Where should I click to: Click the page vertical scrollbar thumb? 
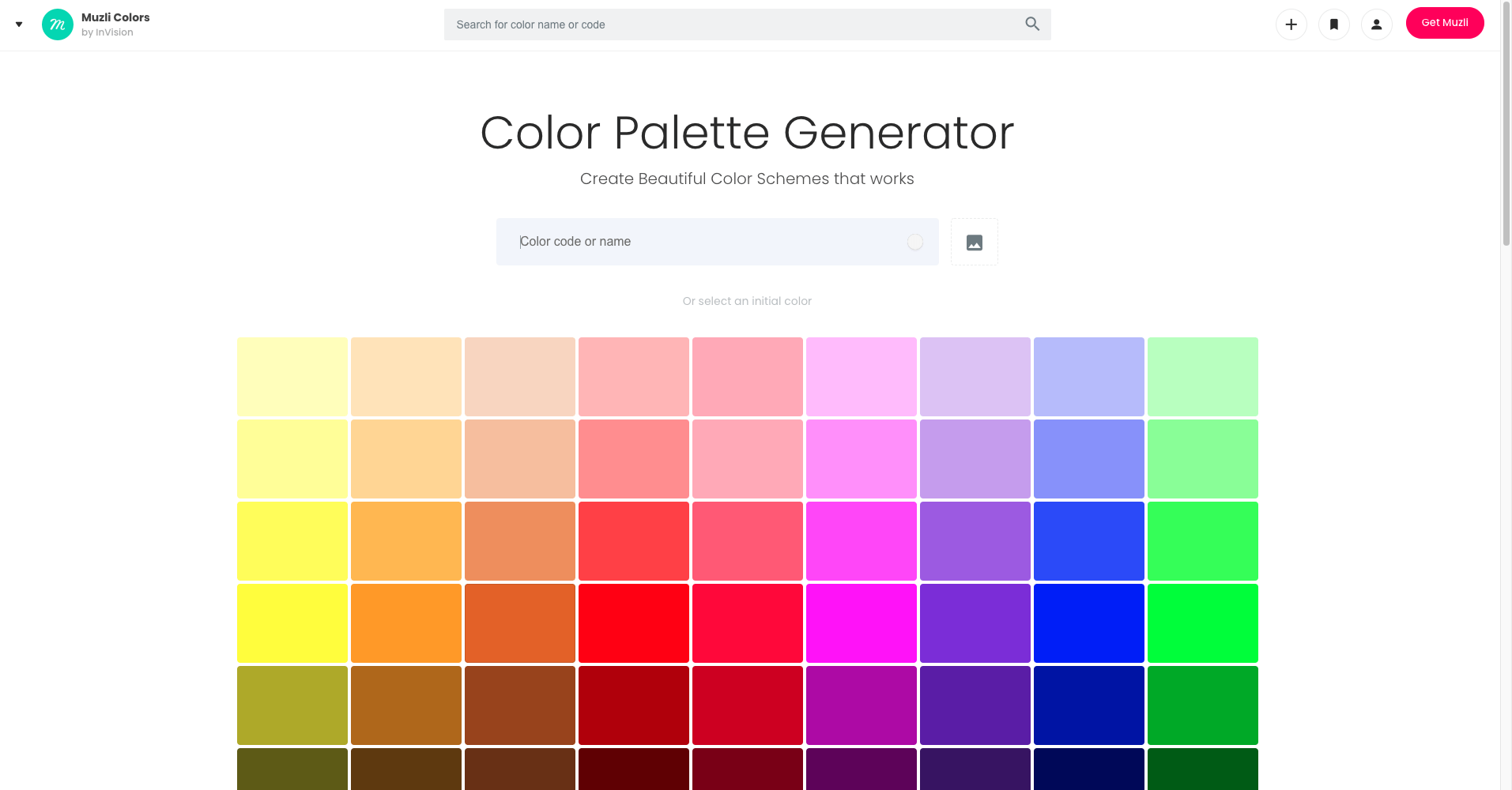click(1506, 125)
